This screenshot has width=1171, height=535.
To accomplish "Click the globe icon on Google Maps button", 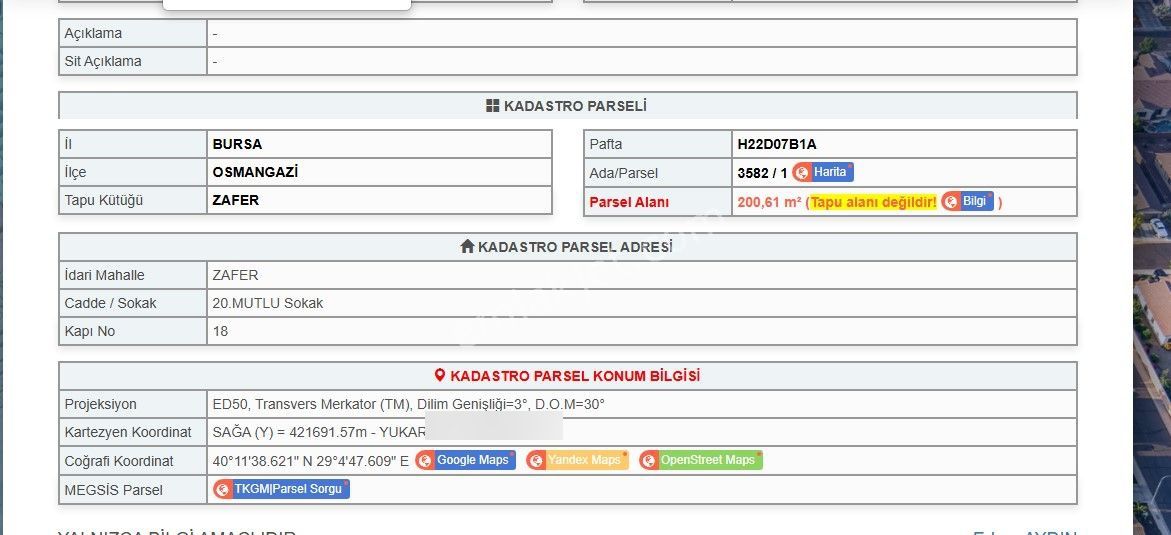I will (425, 460).
